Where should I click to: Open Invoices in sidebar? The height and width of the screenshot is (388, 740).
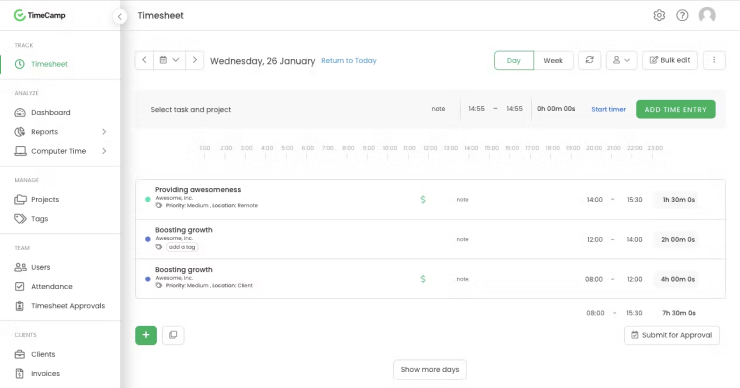coord(45,373)
